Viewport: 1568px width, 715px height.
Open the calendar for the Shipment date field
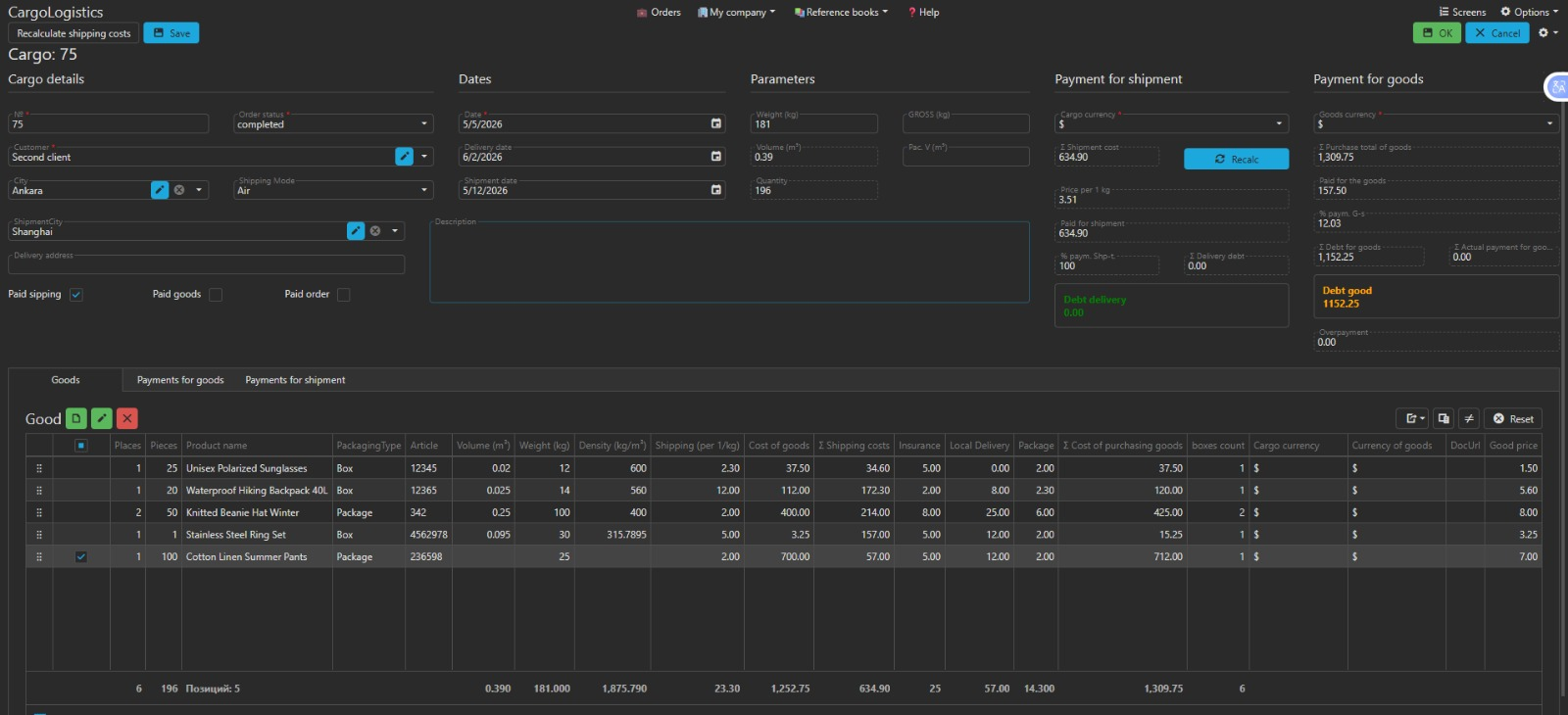[x=715, y=189]
